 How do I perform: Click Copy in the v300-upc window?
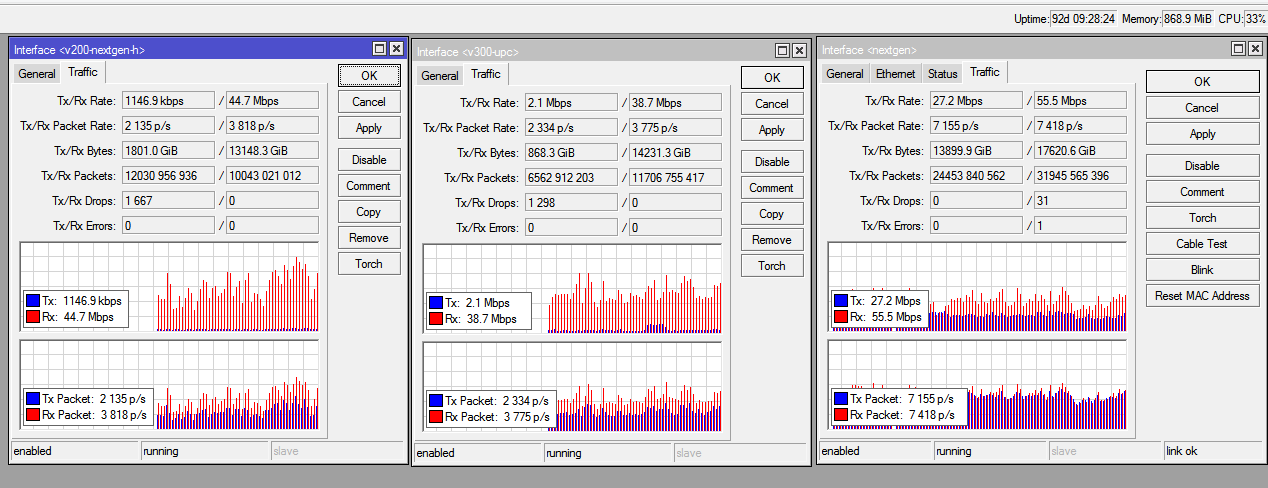(772, 214)
